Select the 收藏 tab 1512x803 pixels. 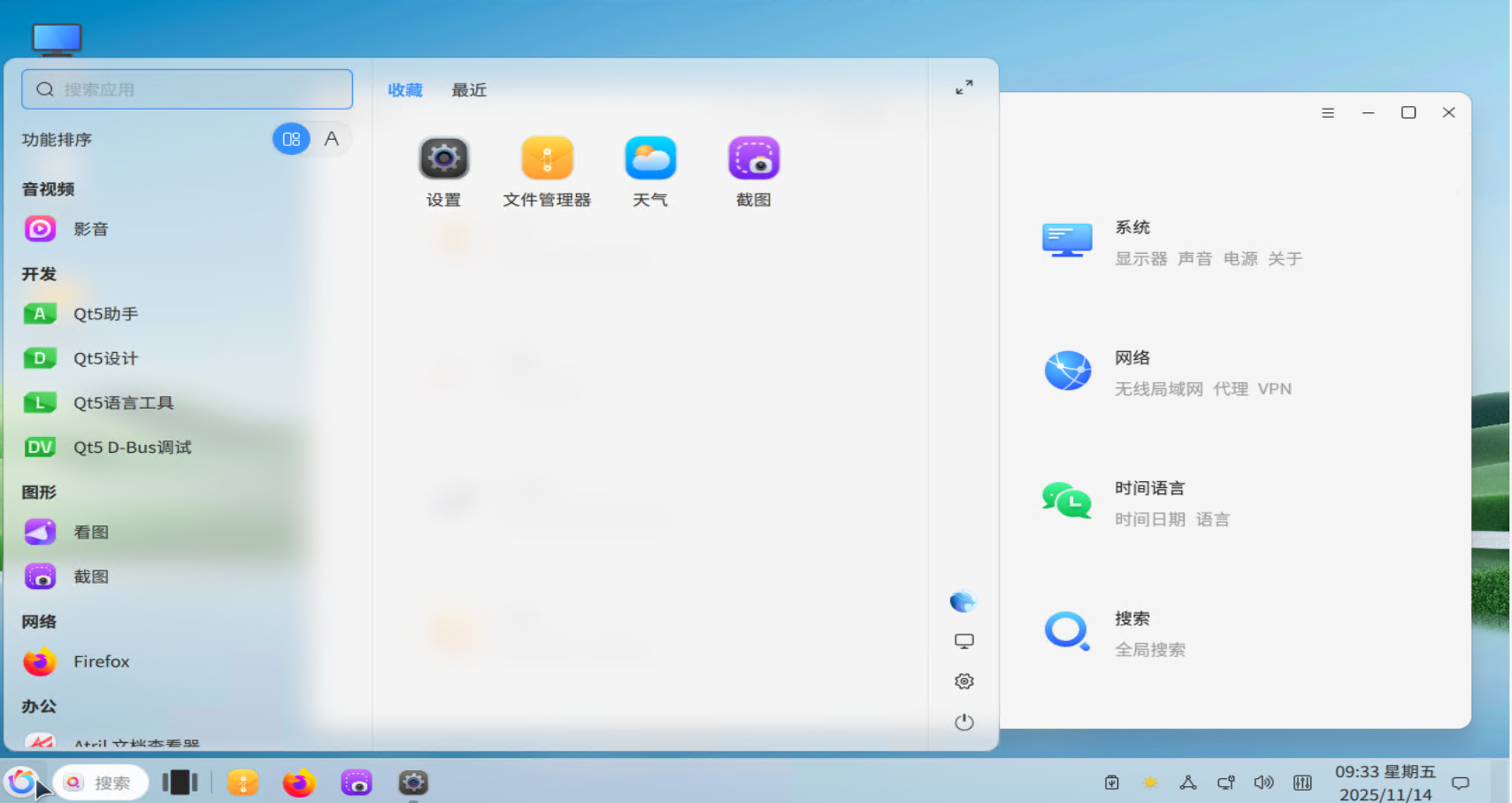pos(405,90)
